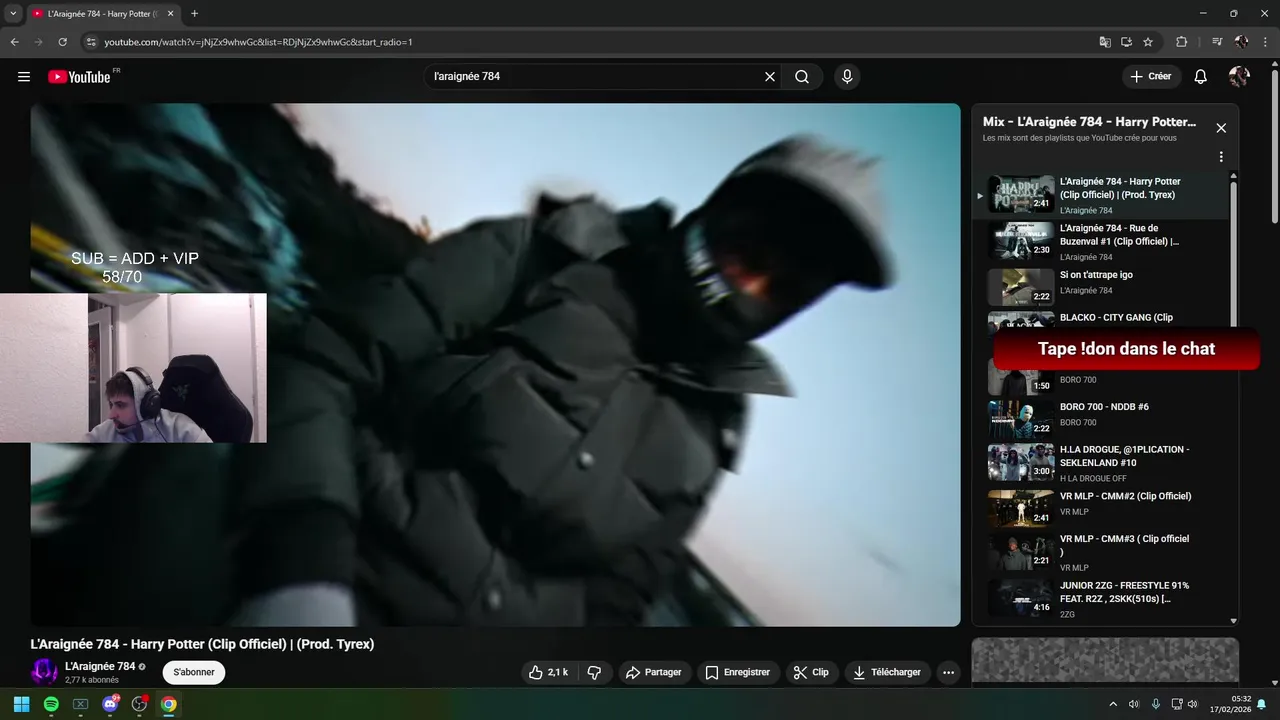1280x720 pixels.
Task: Expand the tab search dropdown
Action: 13,14
